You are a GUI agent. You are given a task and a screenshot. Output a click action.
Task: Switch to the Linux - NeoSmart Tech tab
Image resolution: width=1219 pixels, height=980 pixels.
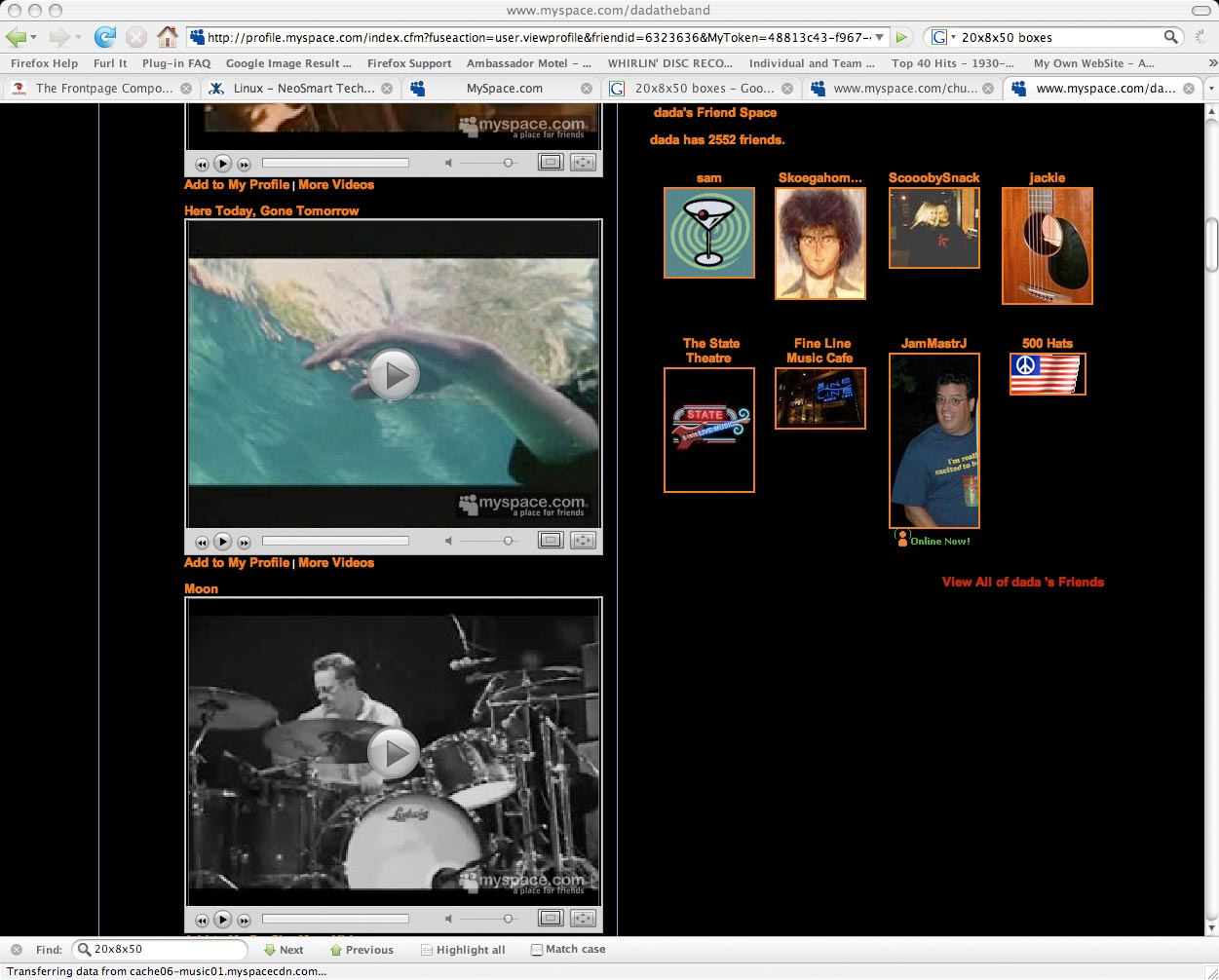pyautogui.click(x=303, y=88)
